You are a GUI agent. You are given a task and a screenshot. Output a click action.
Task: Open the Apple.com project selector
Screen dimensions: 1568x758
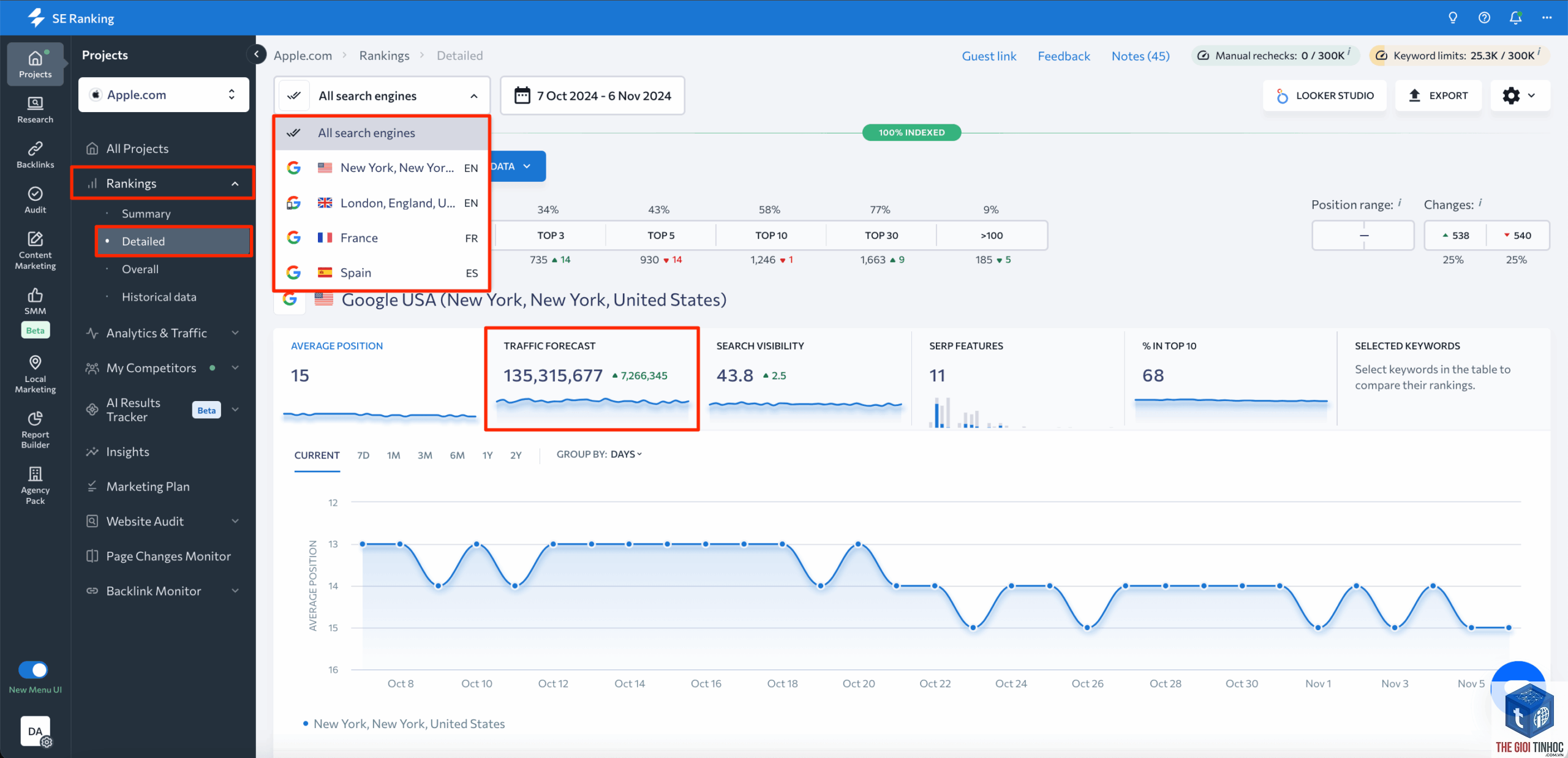(164, 95)
